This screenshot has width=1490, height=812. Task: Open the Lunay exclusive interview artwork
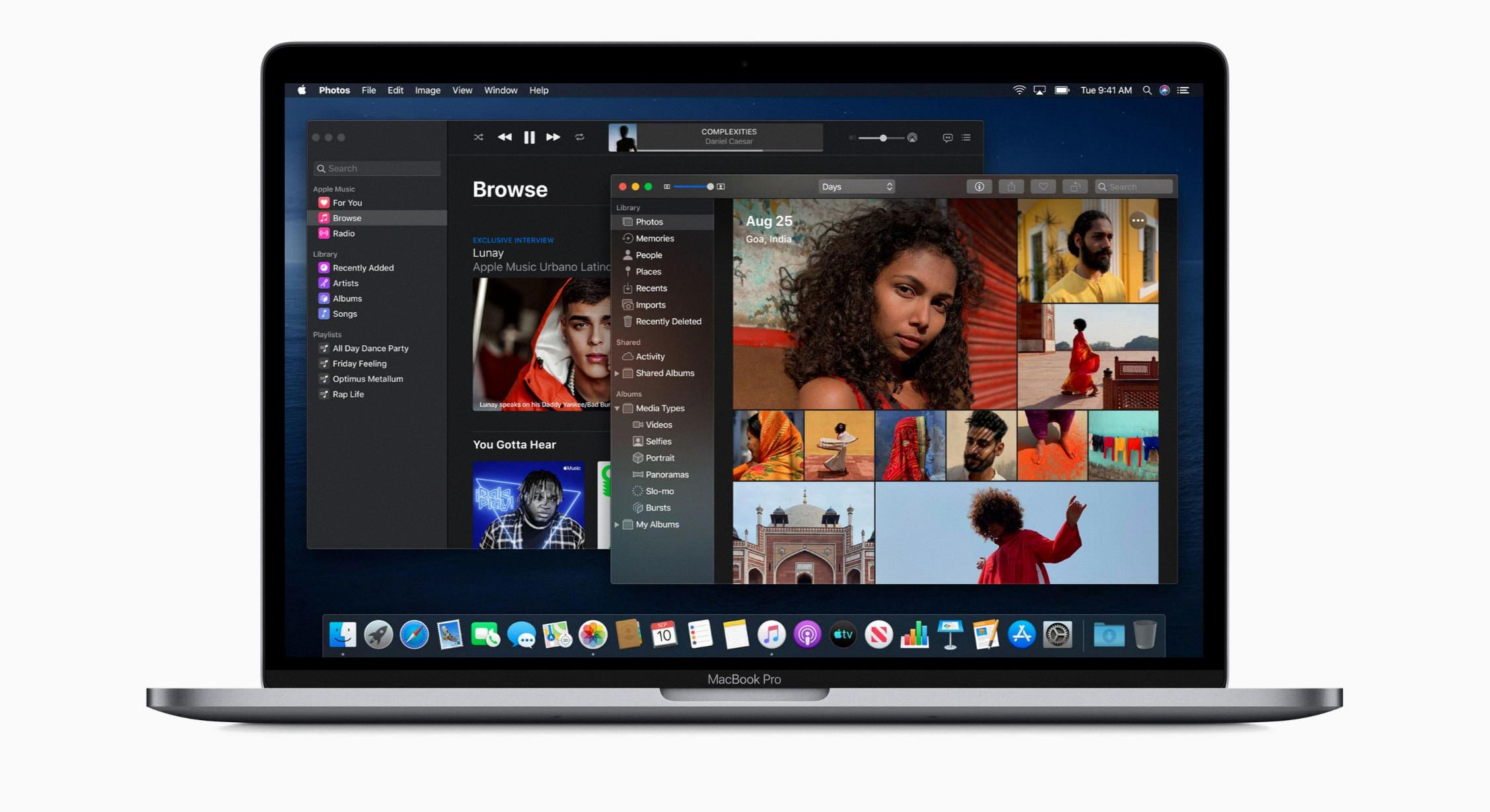pyautogui.click(x=542, y=344)
